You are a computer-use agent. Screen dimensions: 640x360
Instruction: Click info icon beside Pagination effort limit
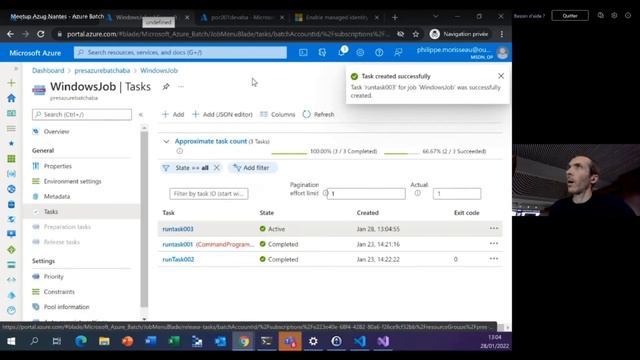coord(325,193)
